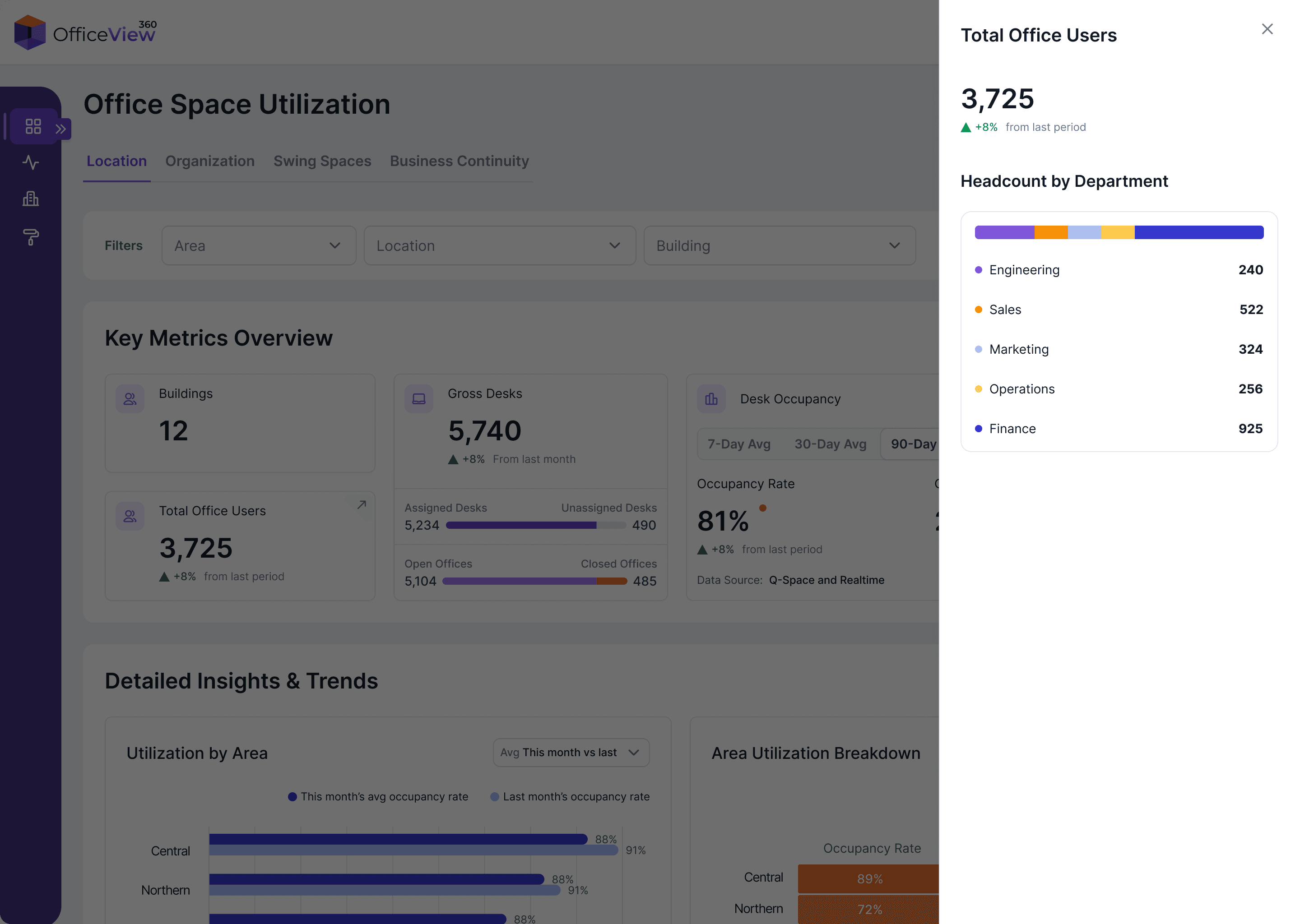Click the Gross Desks laptop icon
Screen dimensions: 1300x924
(419, 399)
